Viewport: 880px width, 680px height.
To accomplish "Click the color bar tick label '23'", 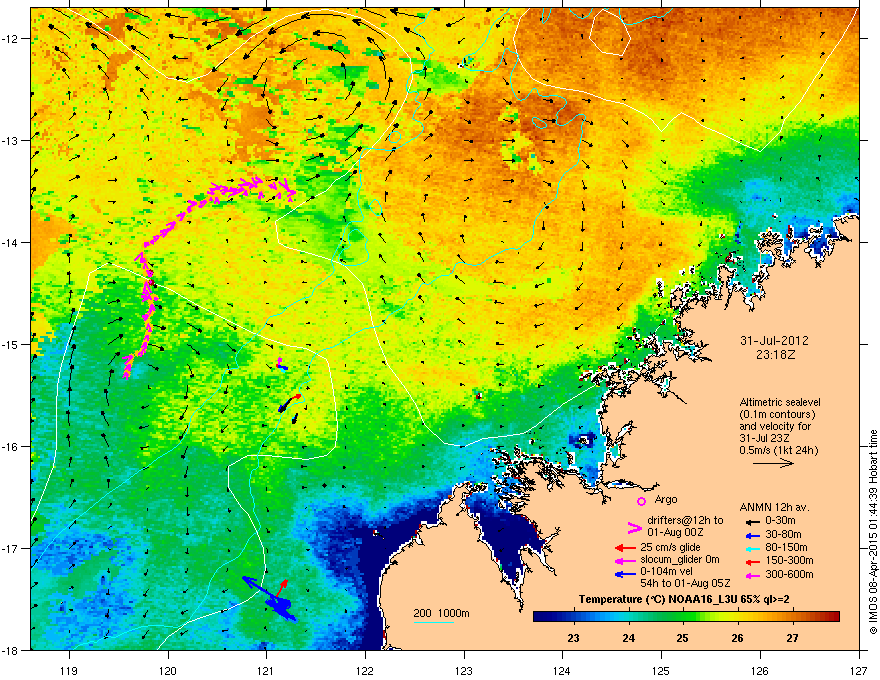I will (574, 638).
